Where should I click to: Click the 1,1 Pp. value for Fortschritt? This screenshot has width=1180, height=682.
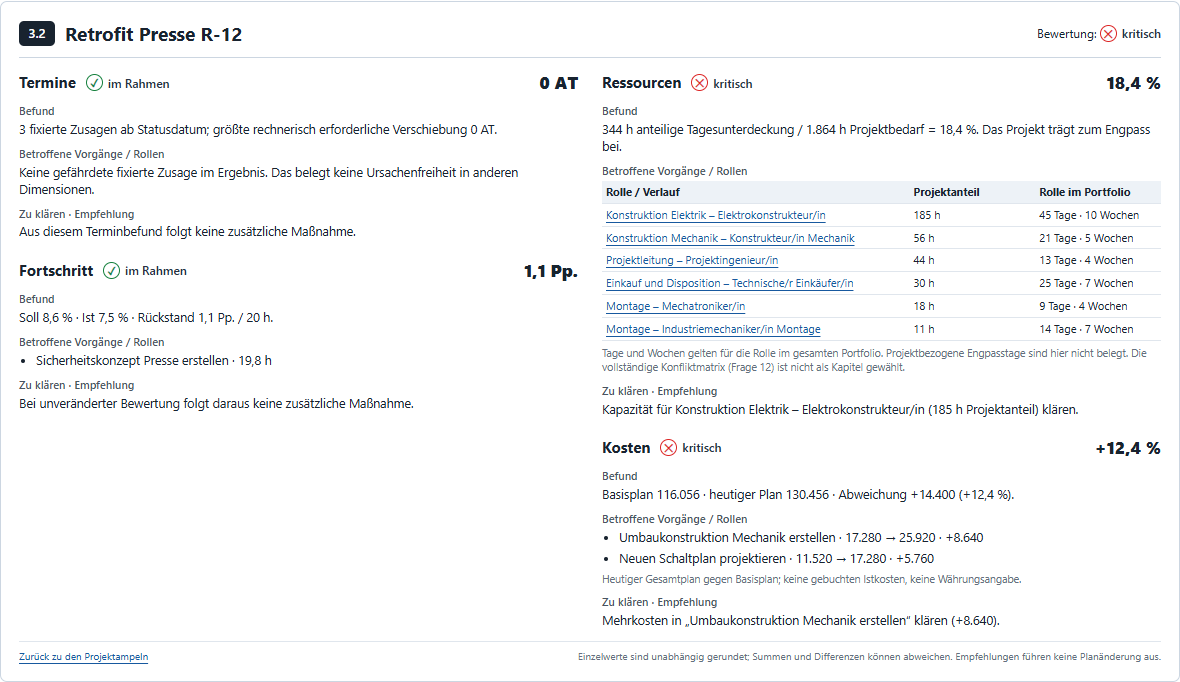[551, 271]
